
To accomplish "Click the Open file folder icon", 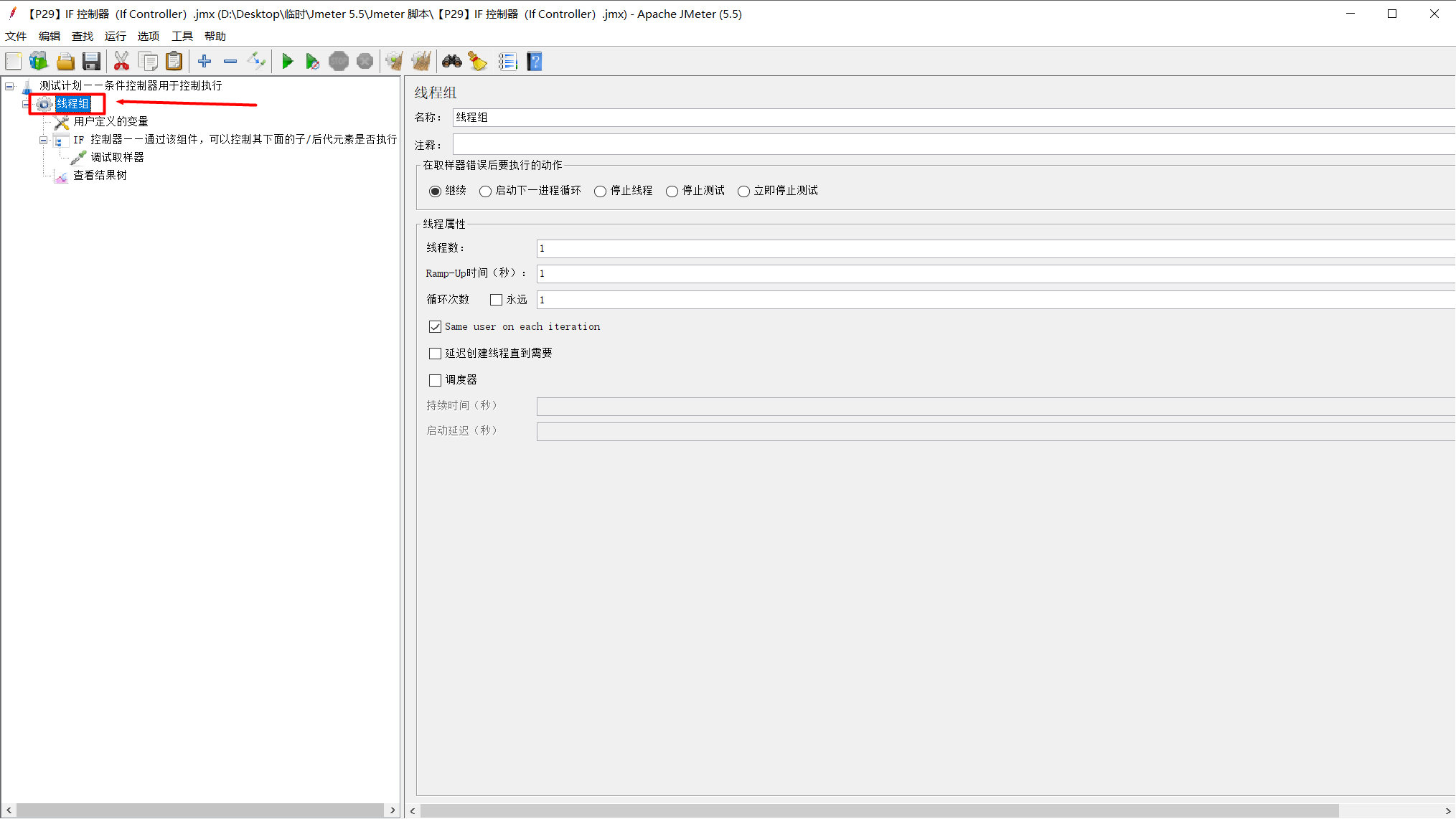I will point(65,62).
